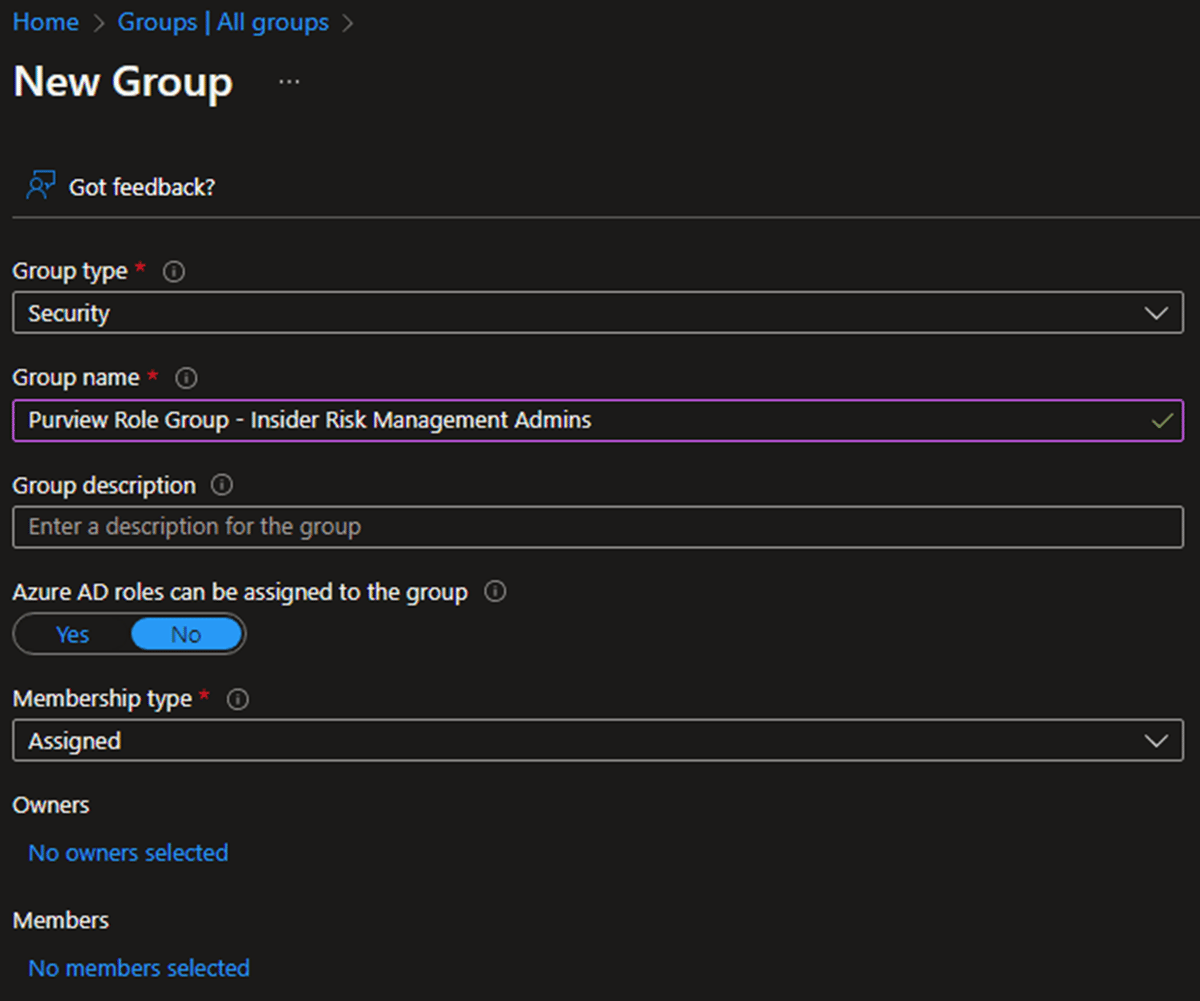Click the Got feedback icon
The image size is (1200, 1001).
pos(40,184)
